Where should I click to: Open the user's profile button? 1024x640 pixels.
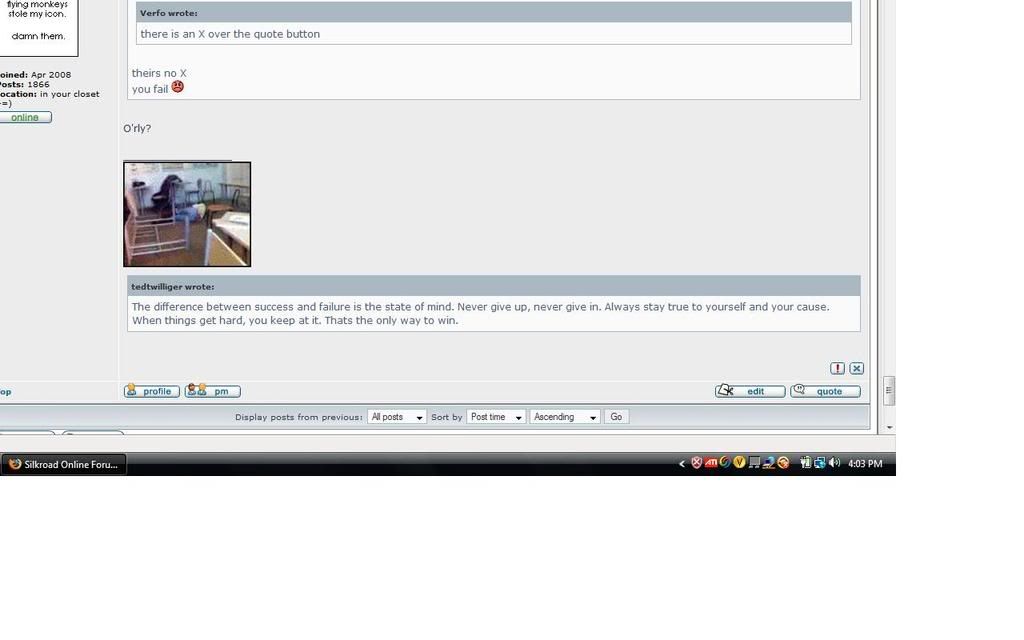[152, 391]
